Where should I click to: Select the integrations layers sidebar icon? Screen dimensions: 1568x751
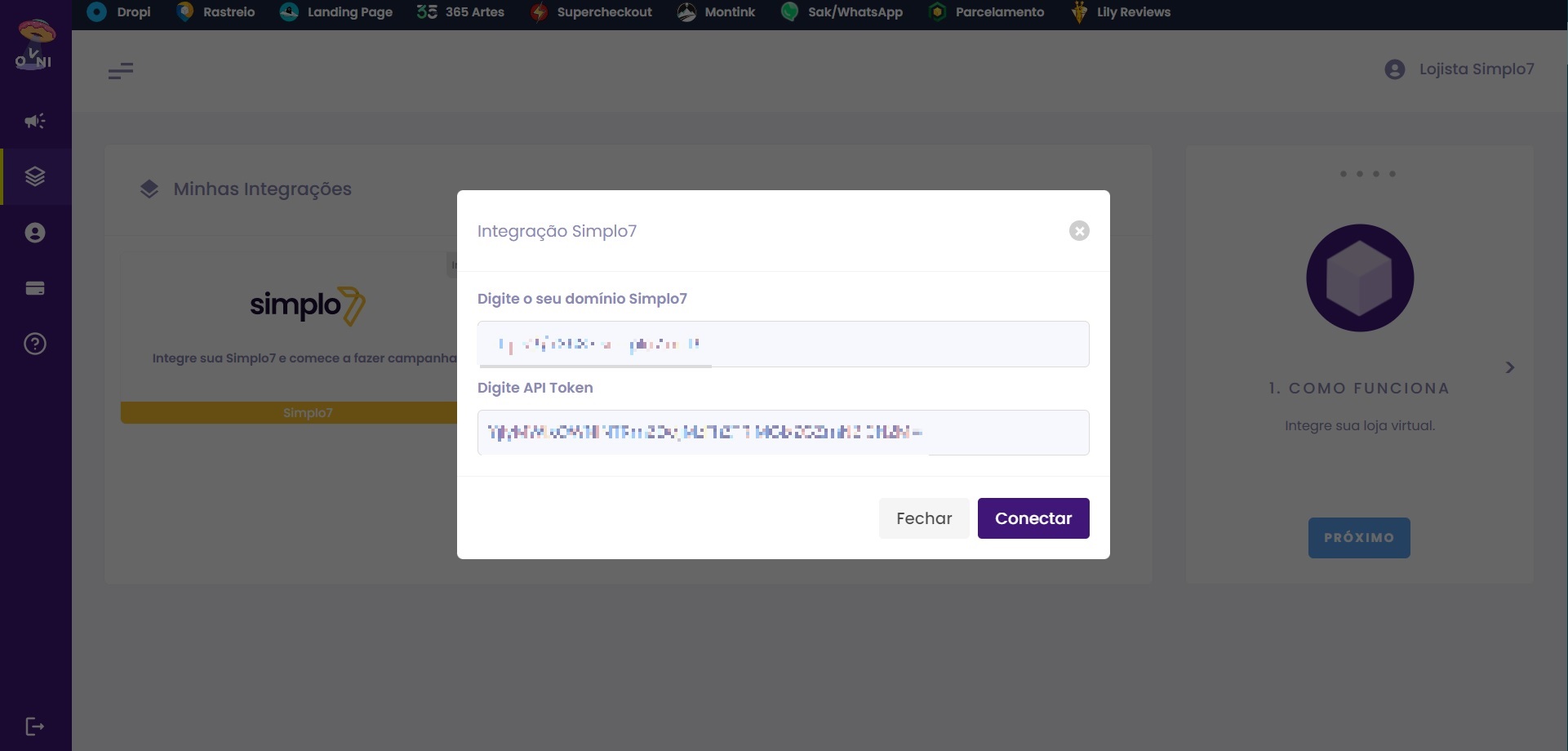point(35,176)
